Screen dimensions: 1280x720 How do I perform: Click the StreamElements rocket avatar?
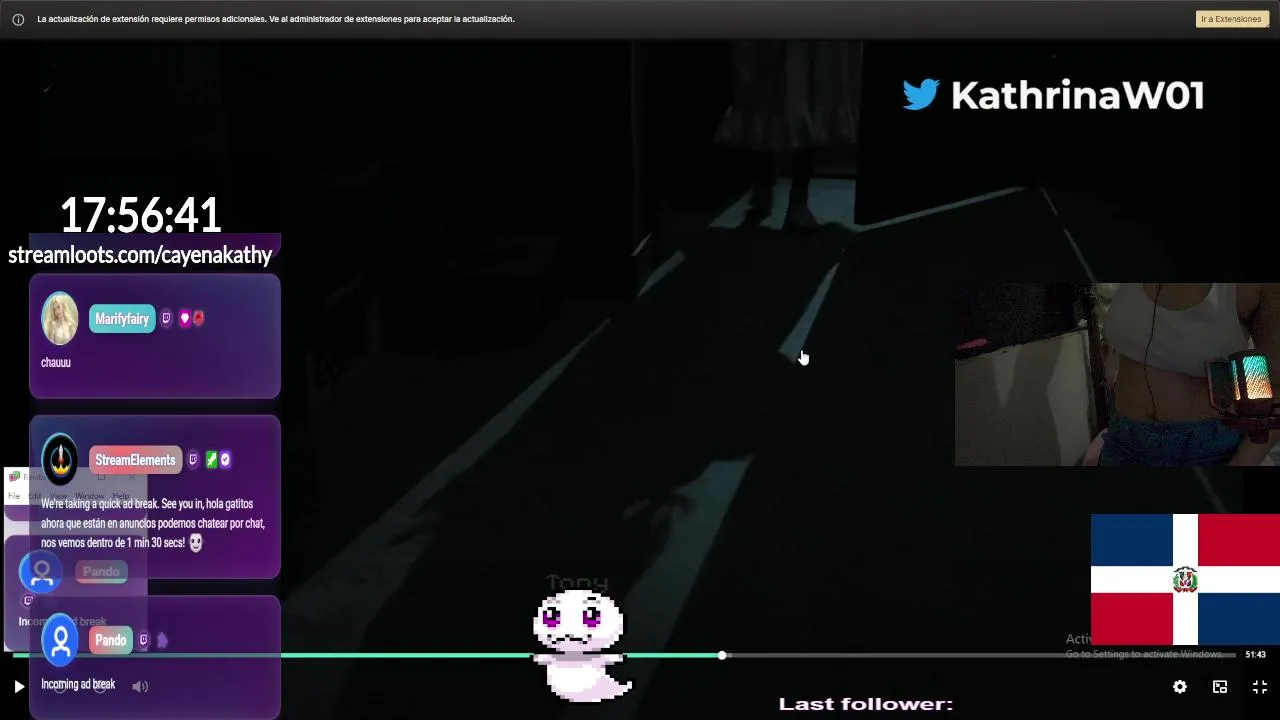point(60,459)
